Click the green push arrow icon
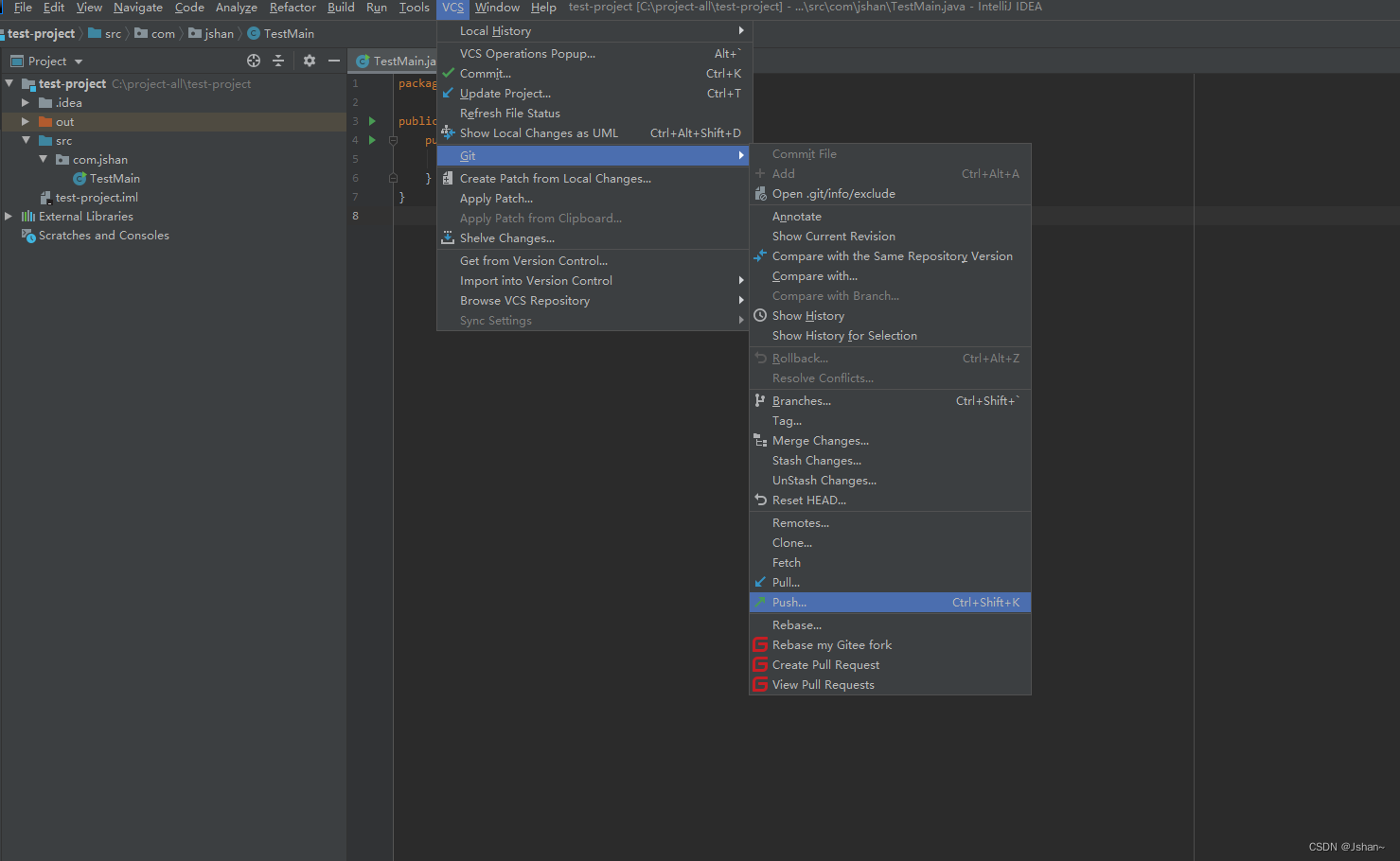 (760, 603)
